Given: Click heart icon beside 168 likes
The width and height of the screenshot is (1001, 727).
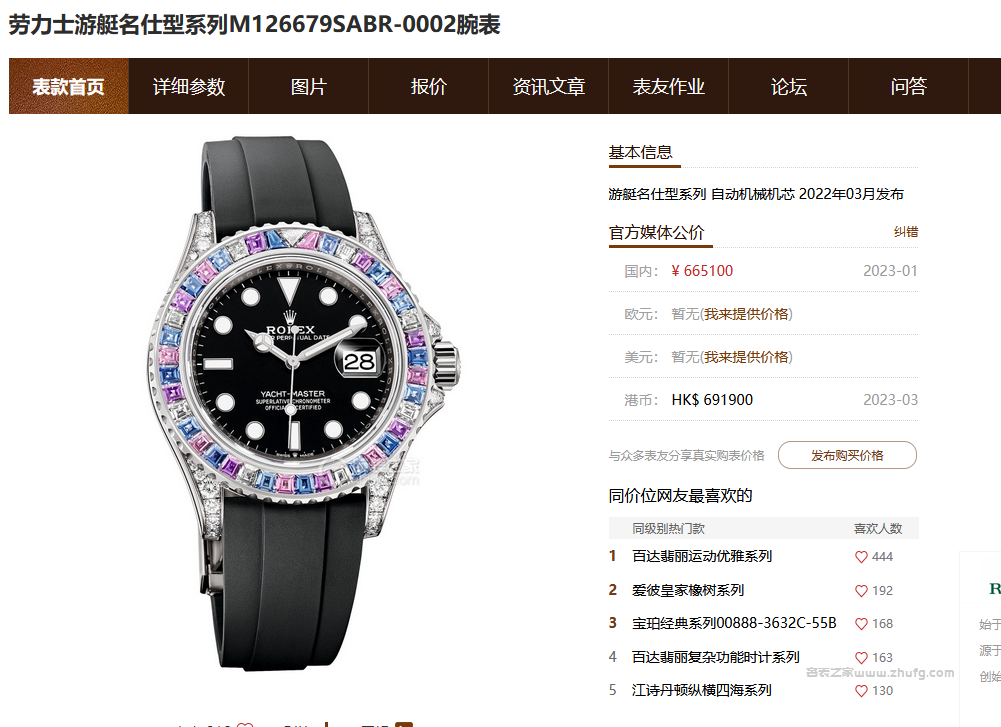Looking at the screenshot, I should [861, 624].
